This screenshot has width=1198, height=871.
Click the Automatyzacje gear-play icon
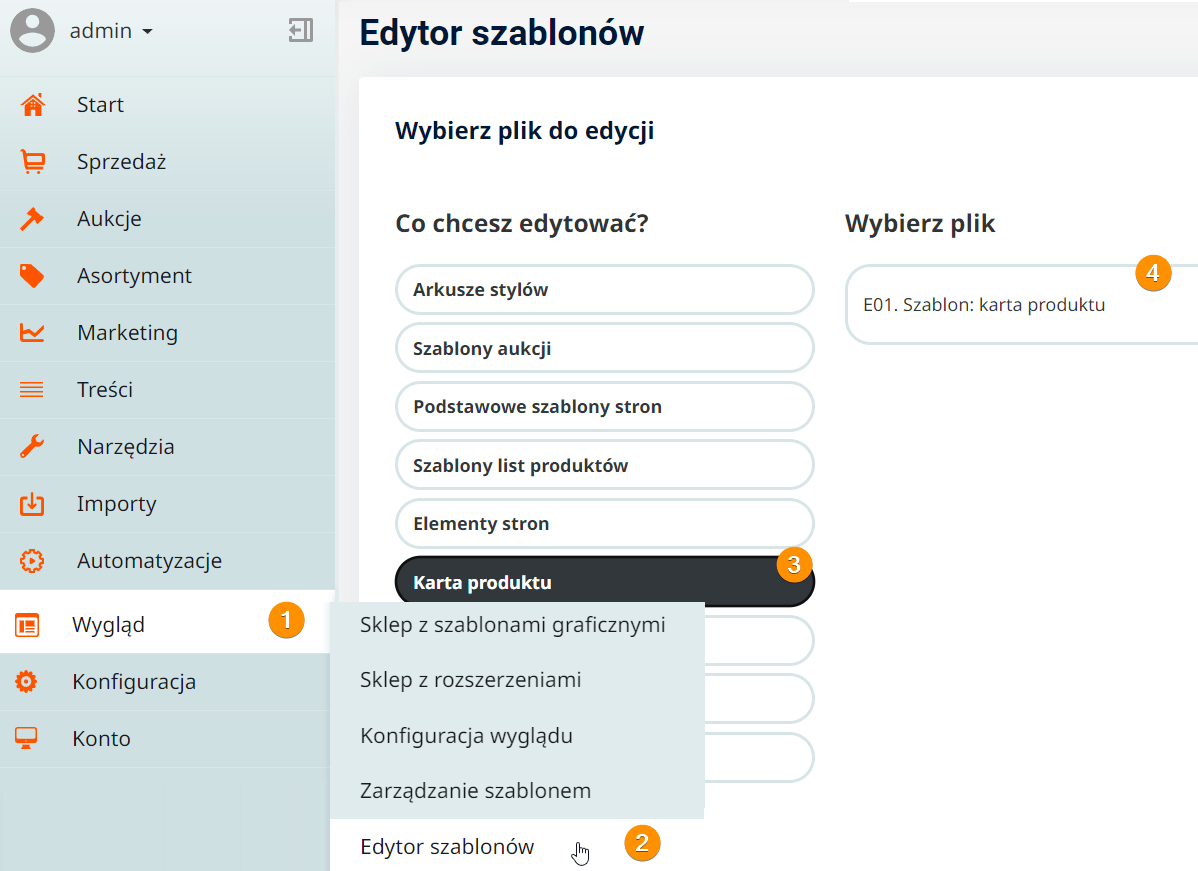(32, 561)
